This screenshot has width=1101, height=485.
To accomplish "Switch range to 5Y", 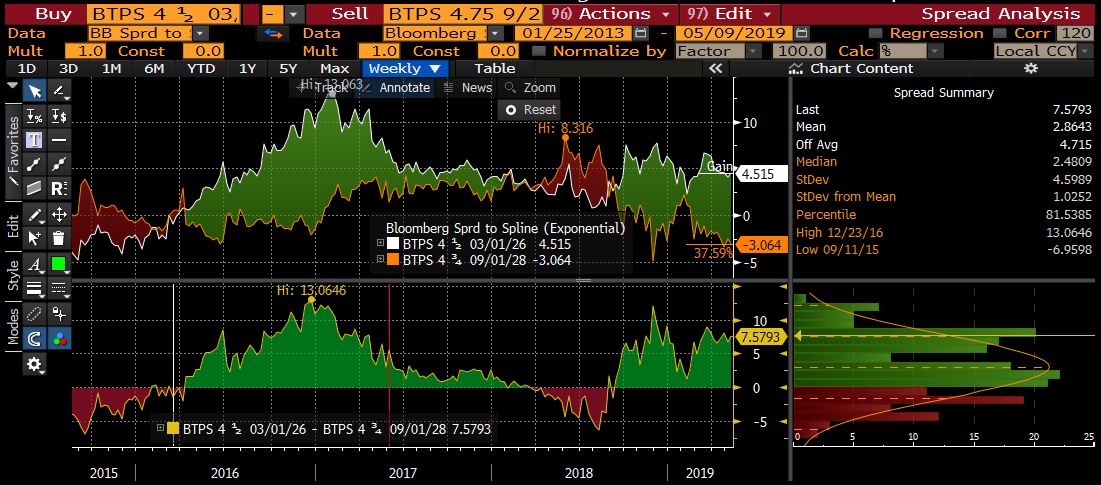I will 289,68.
